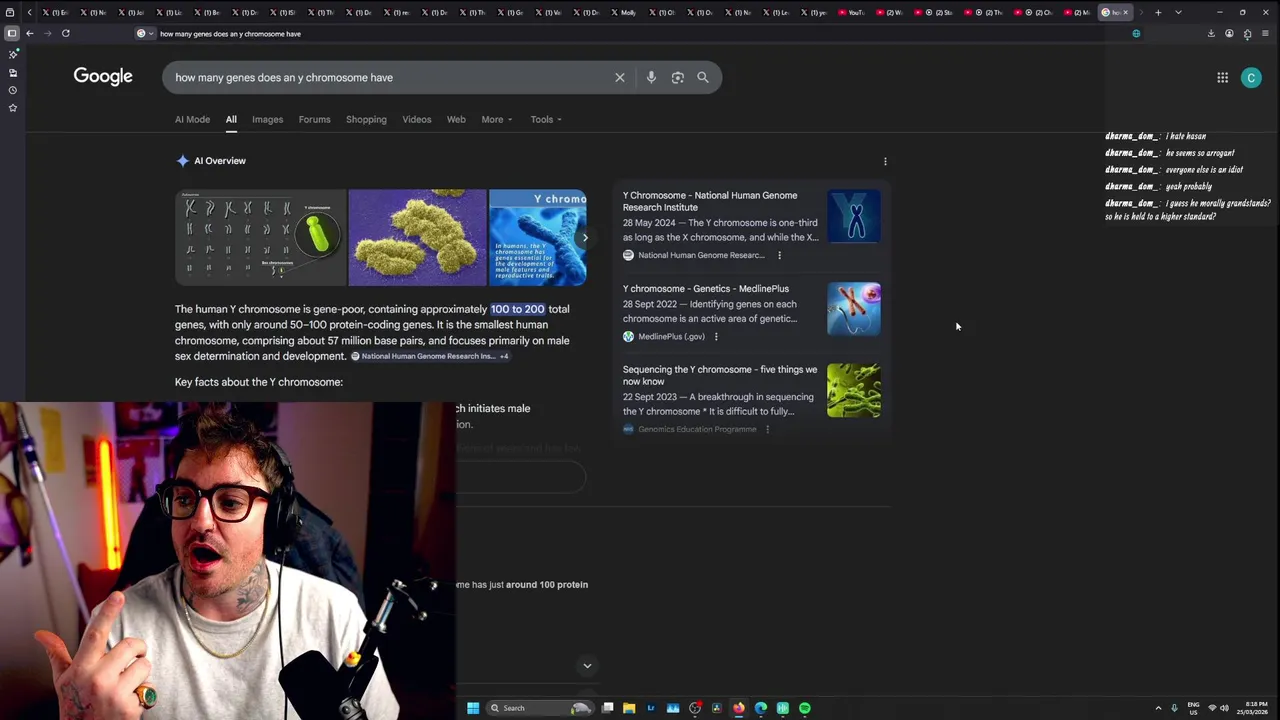Open the ENG US language switcher
The height and width of the screenshot is (720, 1280).
pyautogui.click(x=1193, y=708)
